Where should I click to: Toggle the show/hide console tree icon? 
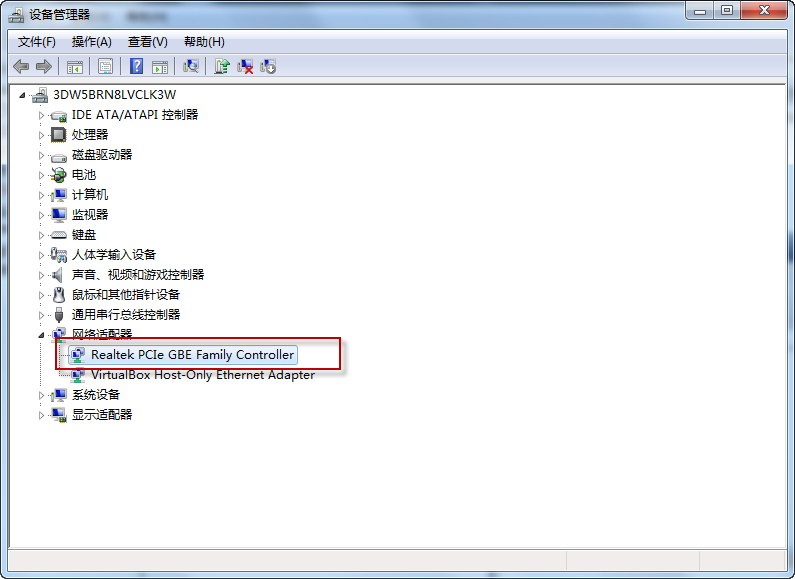coord(75,66)
